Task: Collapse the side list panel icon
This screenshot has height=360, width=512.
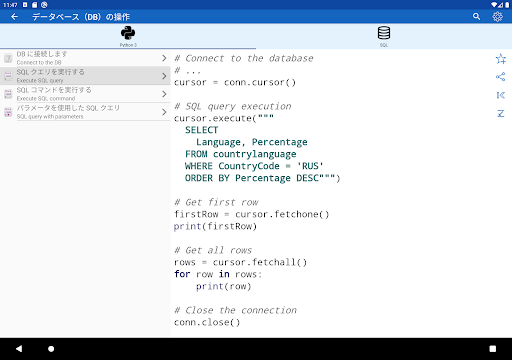Action: (x=500, y=95)
